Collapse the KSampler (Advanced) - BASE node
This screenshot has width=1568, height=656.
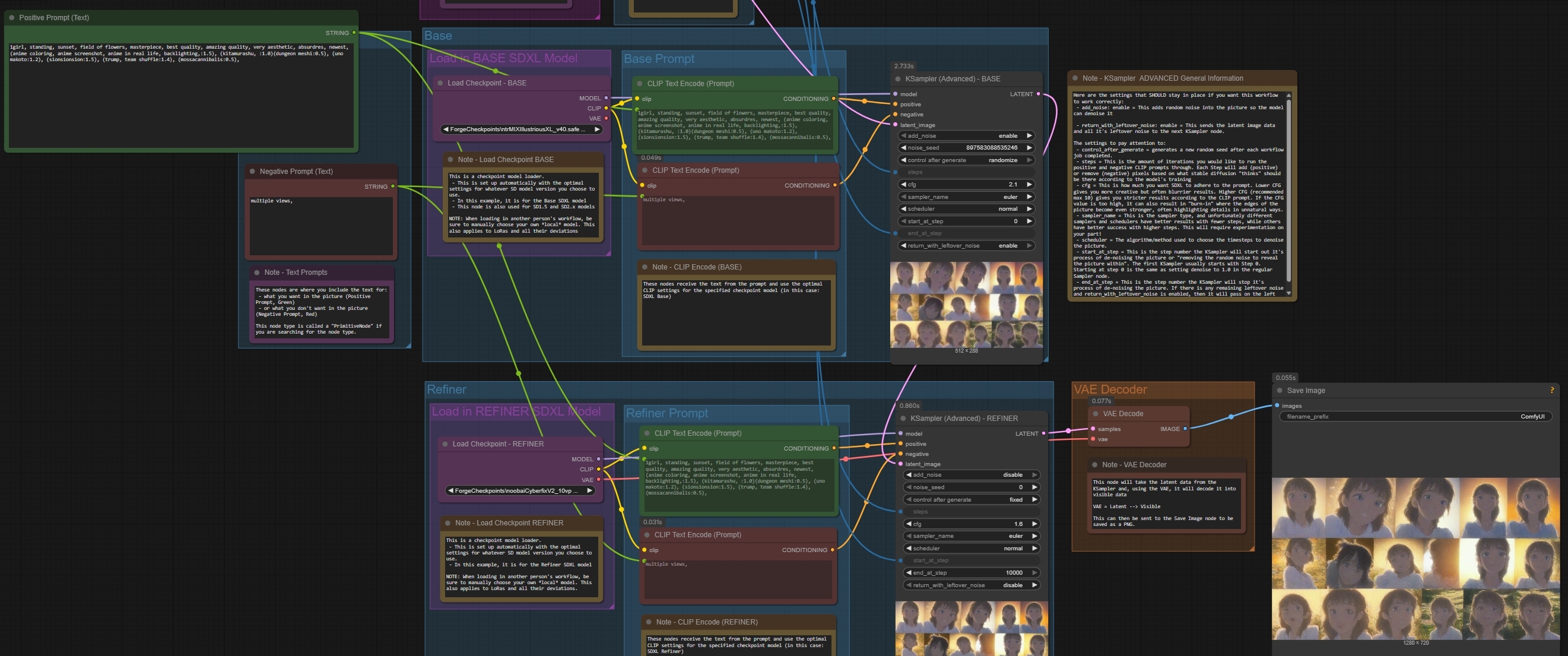pos(897,78)
